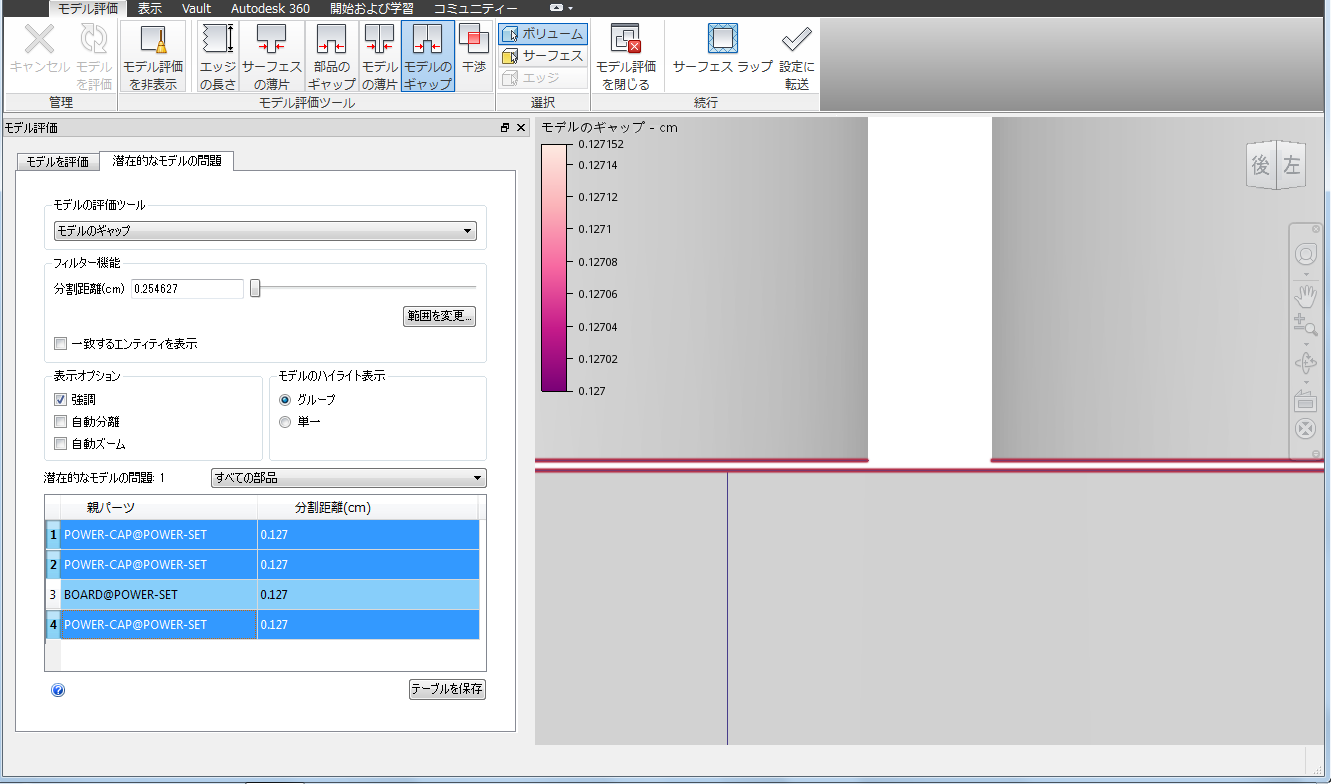
Task: Enable the 自動ズーム checkbox
Action: click(61, 444)
